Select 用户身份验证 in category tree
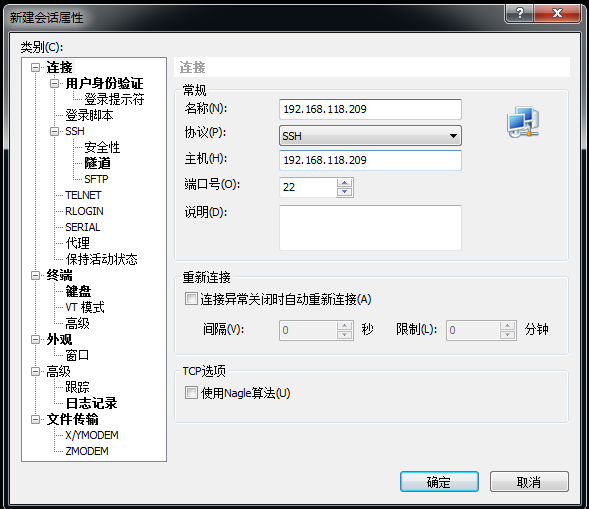Viewport: 589px width, 509px height. coord(104,83)
